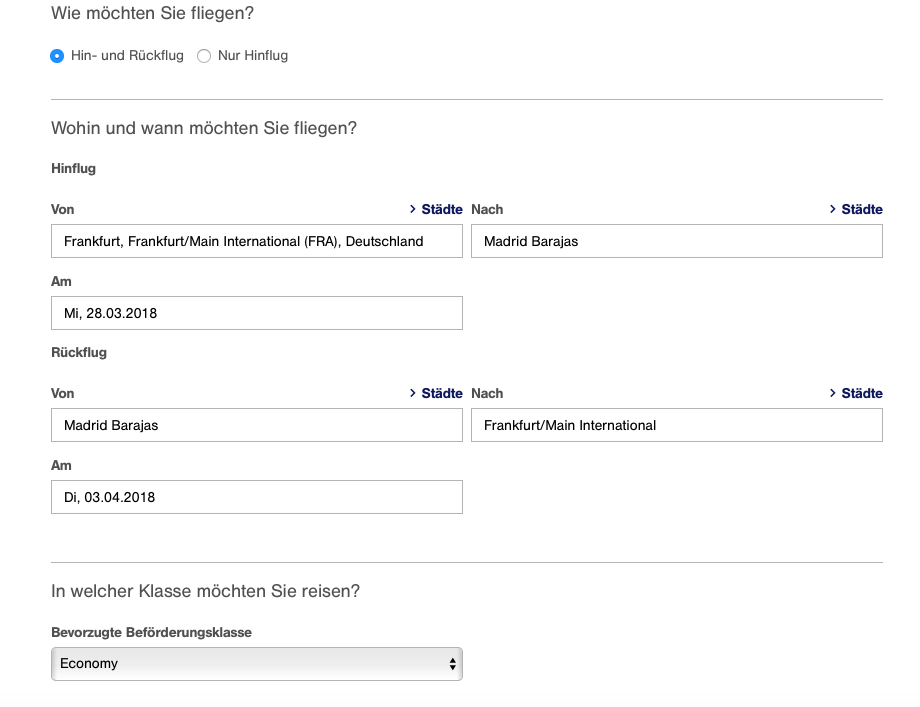Click chevron icon beside Städte above Hinflug Von
Viewport: 920px width, 707px height.
[413, 209]
